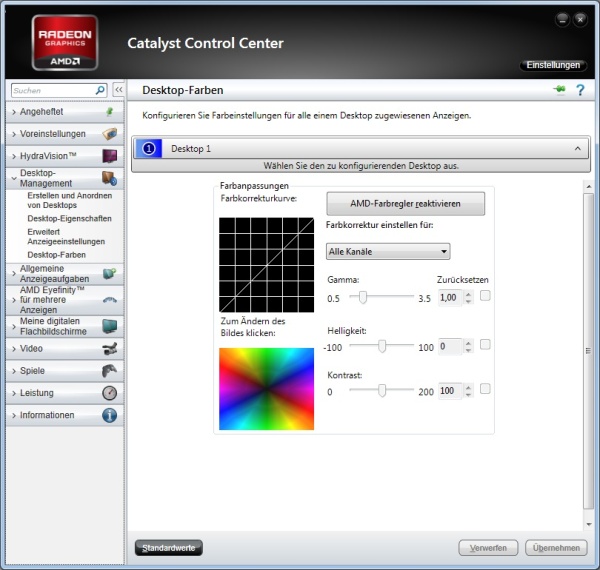Expand the Angeheftet section arrow
The height and width of the screenshot is (570, 600).
point(14,112)
